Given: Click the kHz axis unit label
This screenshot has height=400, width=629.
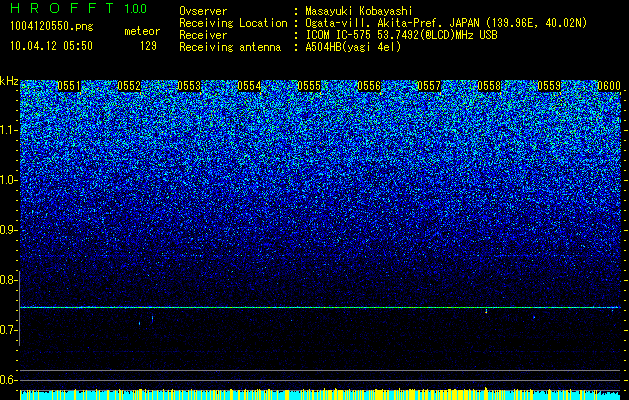Looking at the screenshot, I should (x=9, y=81).
